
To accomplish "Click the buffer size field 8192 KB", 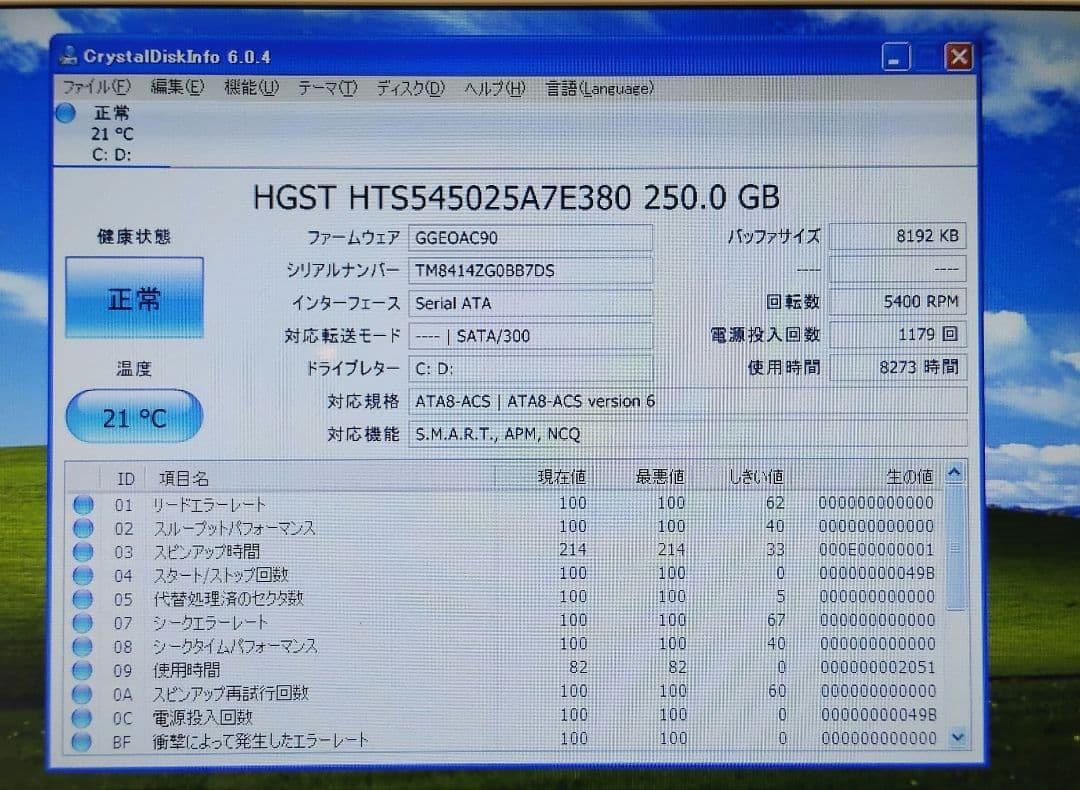I will click(897, 236).
